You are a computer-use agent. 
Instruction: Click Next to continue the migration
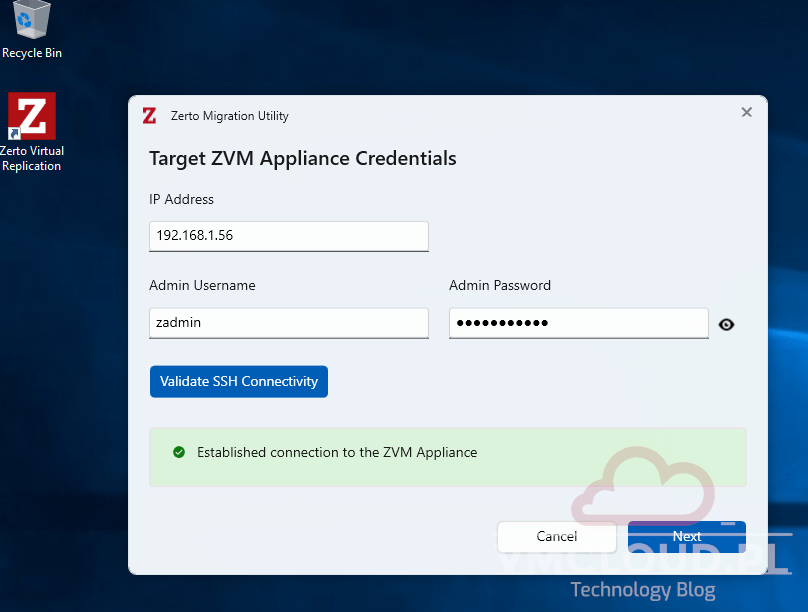pos(686,537)
